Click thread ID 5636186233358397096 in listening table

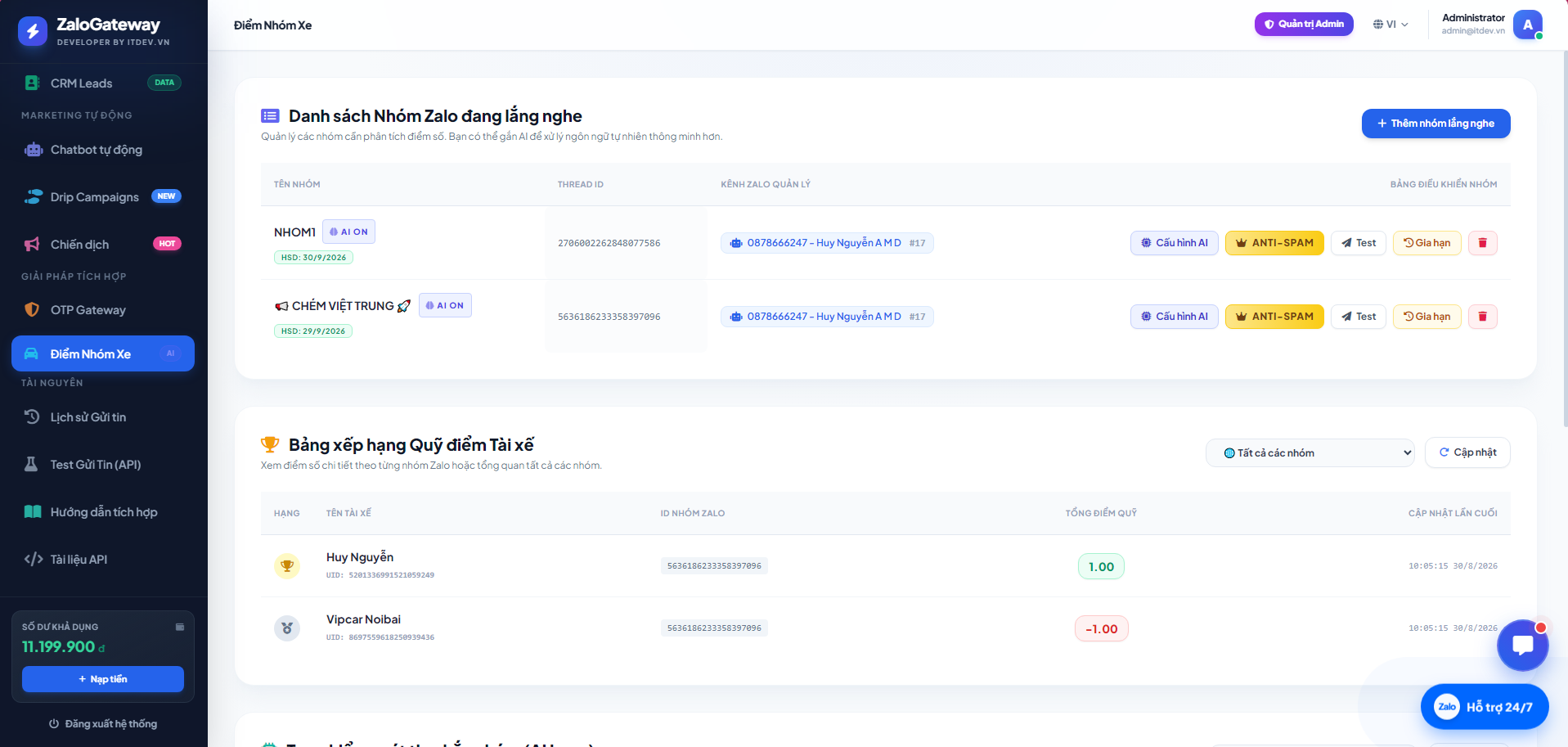609,317
